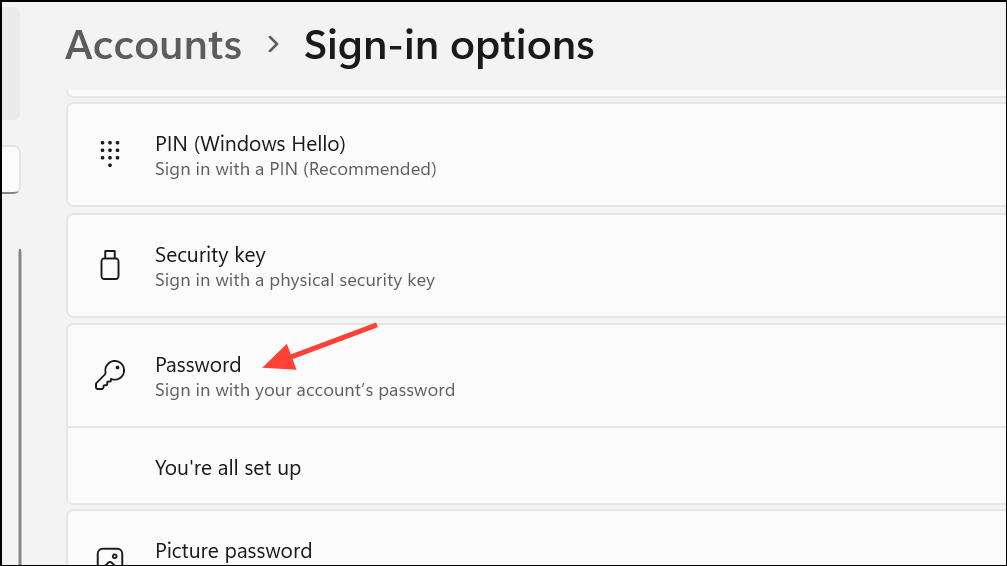
Task: Focus the partially visible sidebar search box
Action: point(9,169)
